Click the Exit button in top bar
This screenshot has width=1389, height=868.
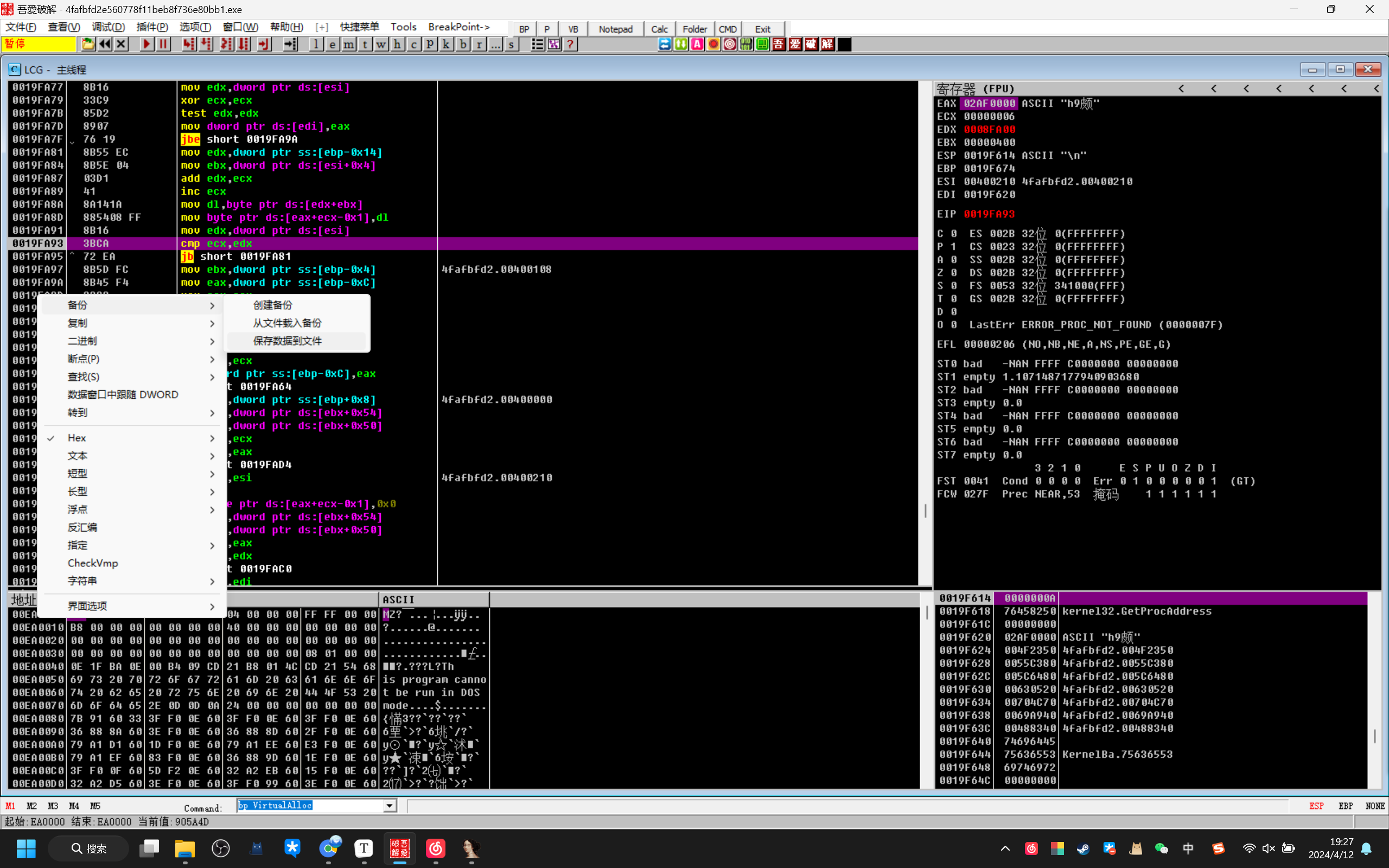point(763,29)
